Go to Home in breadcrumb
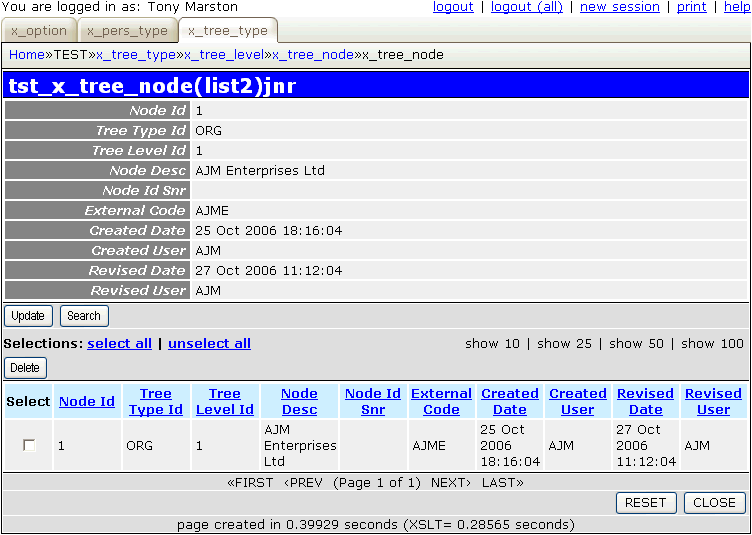This screenshot has height=535, width=752. click(27, 54)
